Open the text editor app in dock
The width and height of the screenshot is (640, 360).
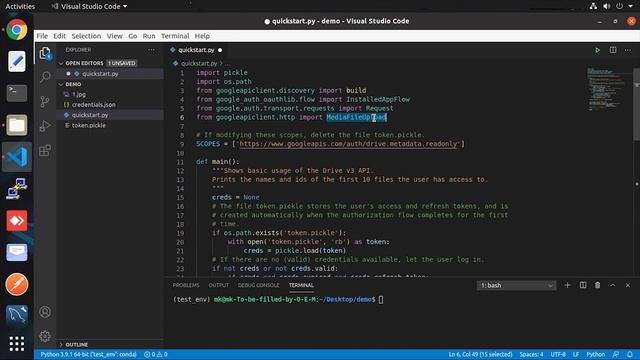tap(17, 61)
